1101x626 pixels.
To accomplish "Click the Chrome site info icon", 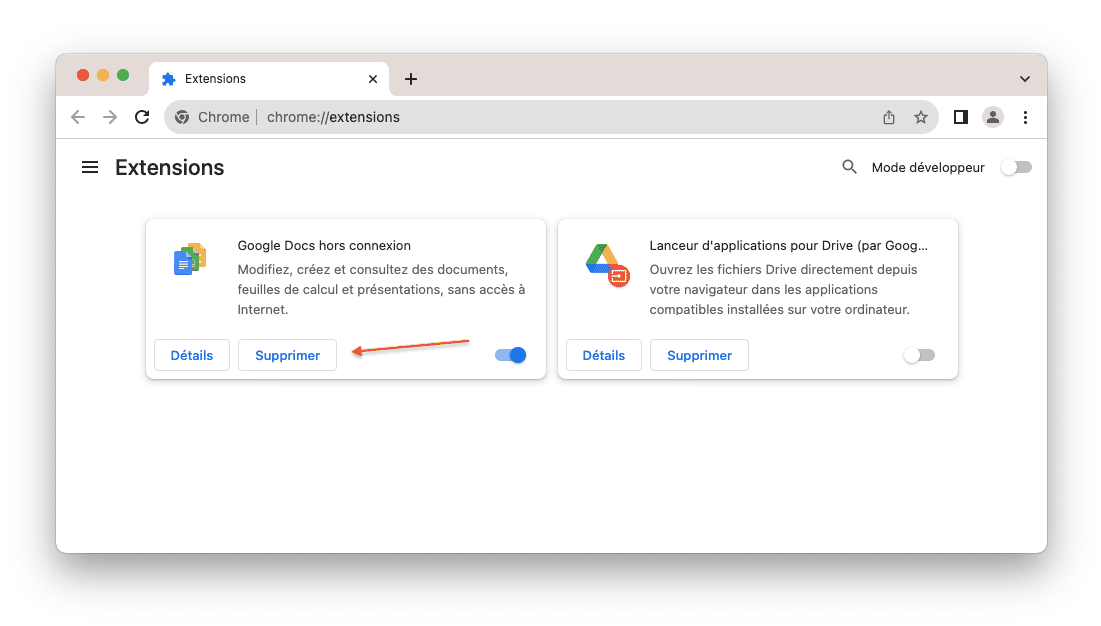I will [182, 117].
